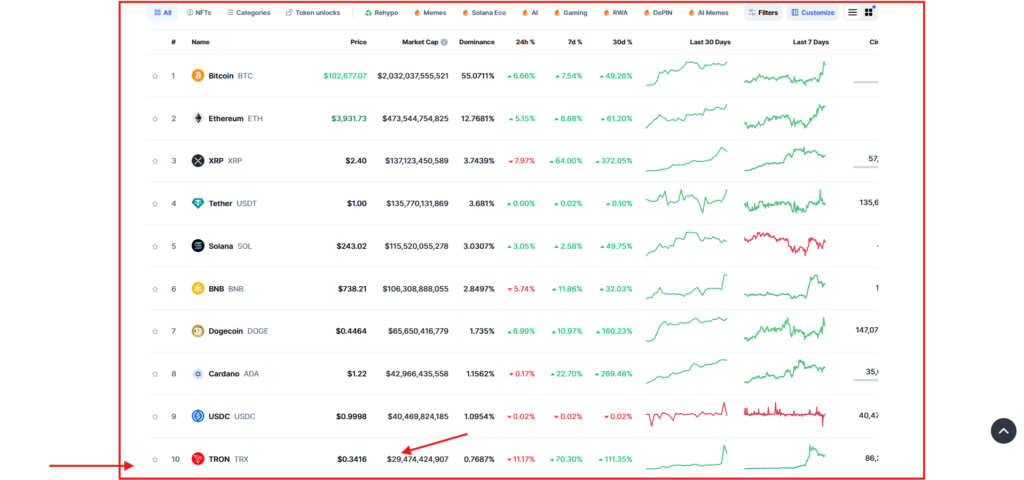Click Cardano 7d change 22.70%
1024x480 pixels.
(567, 374)
